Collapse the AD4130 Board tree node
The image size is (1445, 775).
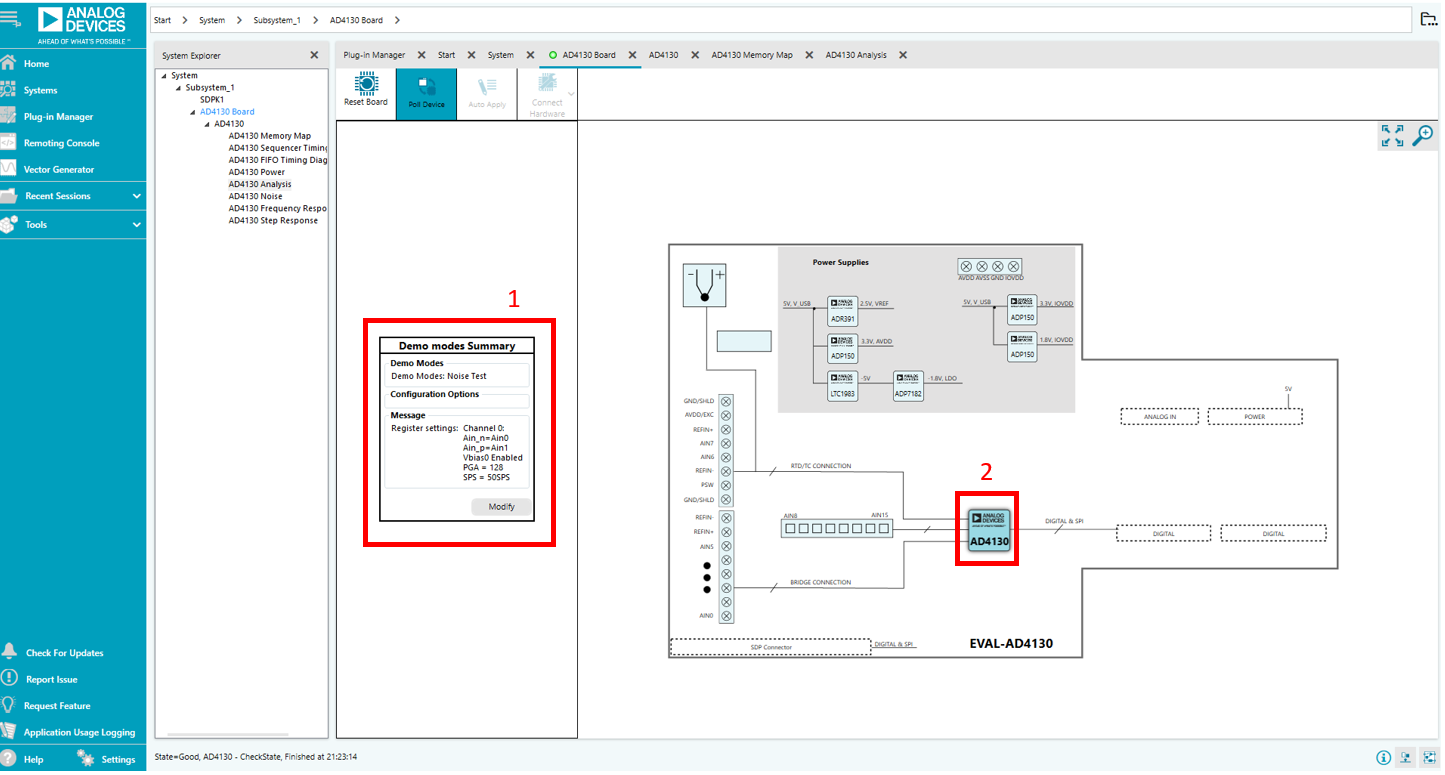click(x=192, y=112)
